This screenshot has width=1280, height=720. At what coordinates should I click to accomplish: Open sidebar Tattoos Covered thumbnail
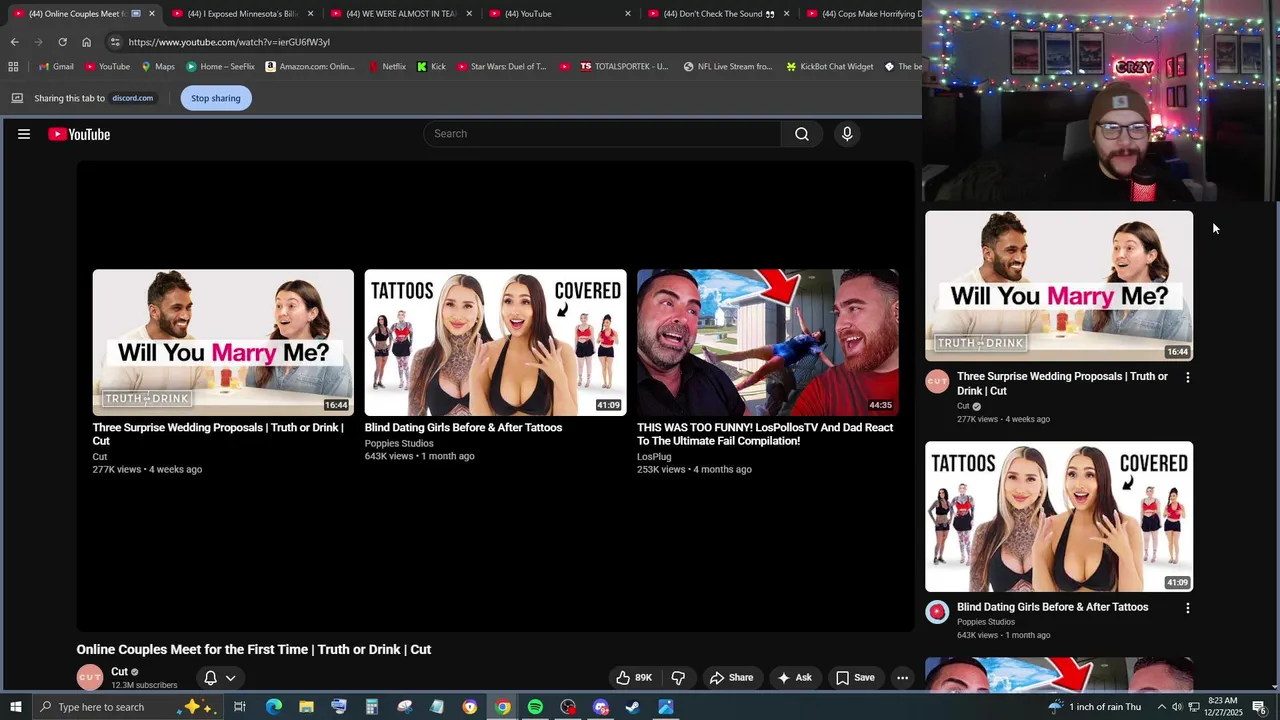click(1059, 517)
